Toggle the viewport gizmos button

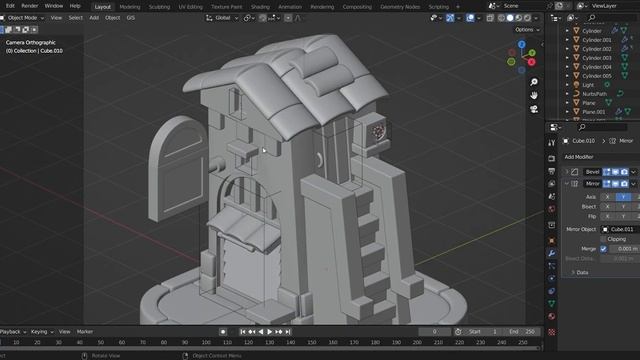click(x=450, y=18)
